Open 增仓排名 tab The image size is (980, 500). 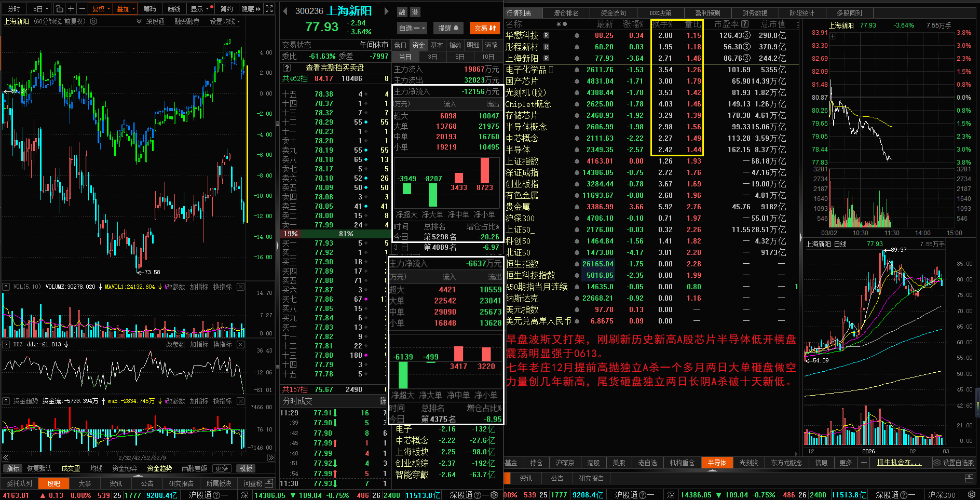pos(566,13)
